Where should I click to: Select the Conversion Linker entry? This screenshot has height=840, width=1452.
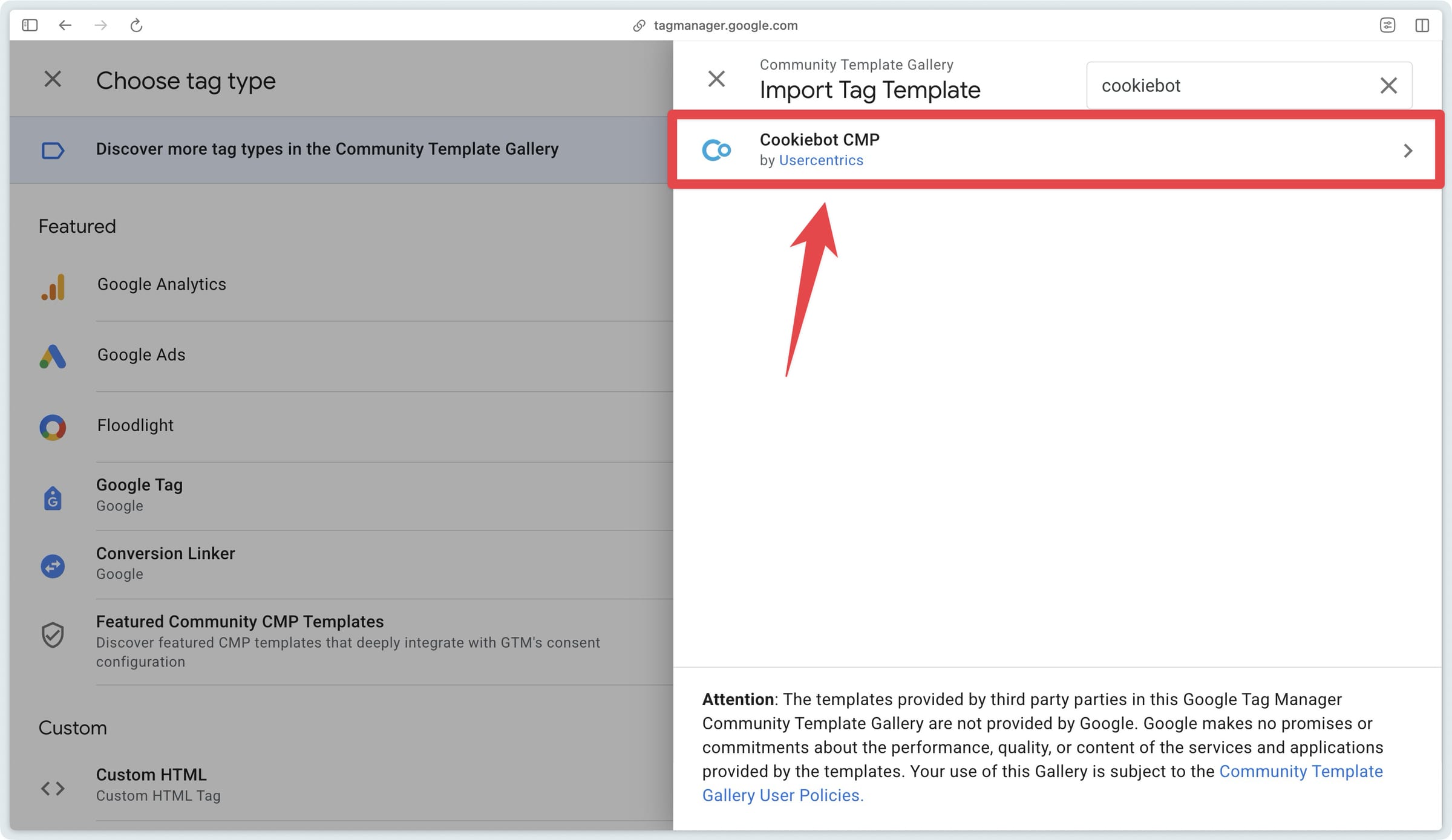pyautogui.click(x=341, y=564)
